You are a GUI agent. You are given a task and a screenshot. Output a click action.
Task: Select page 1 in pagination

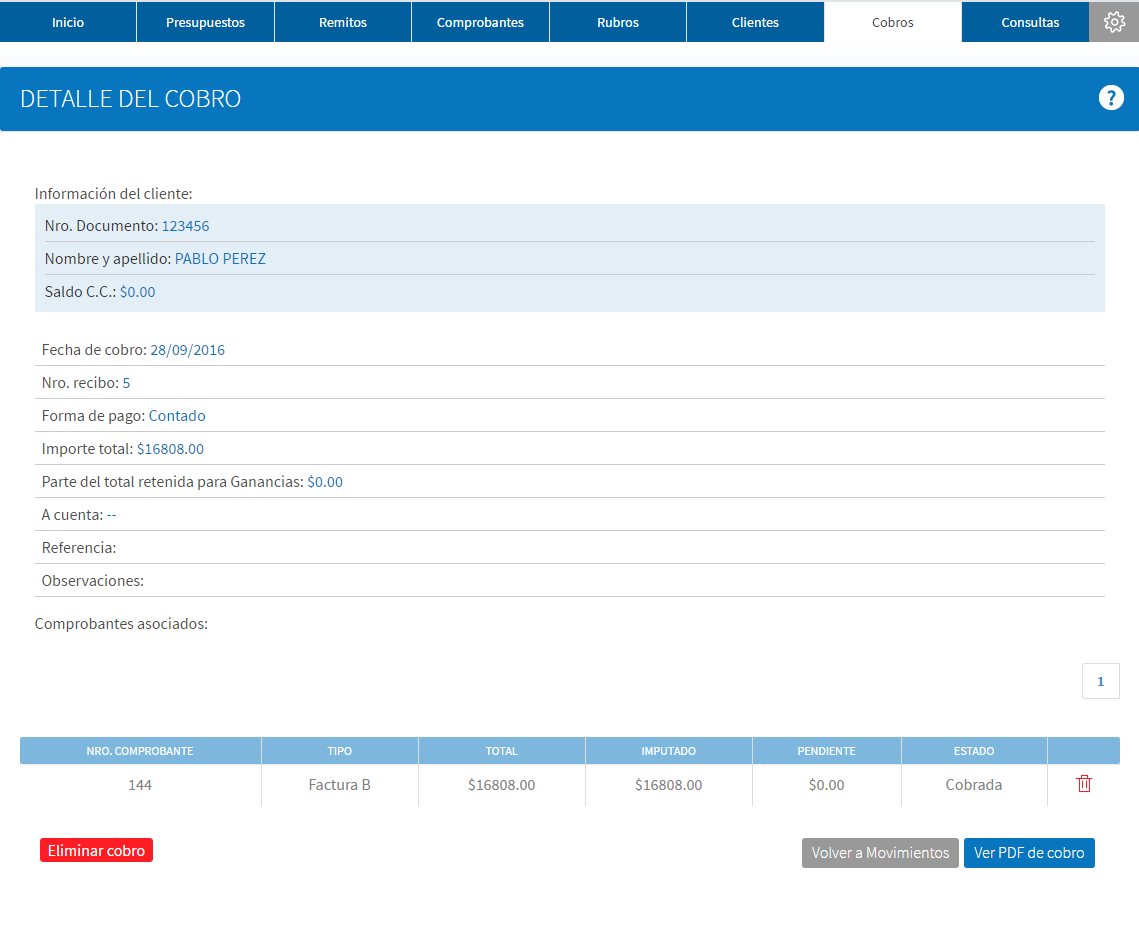click(1101, 681)
